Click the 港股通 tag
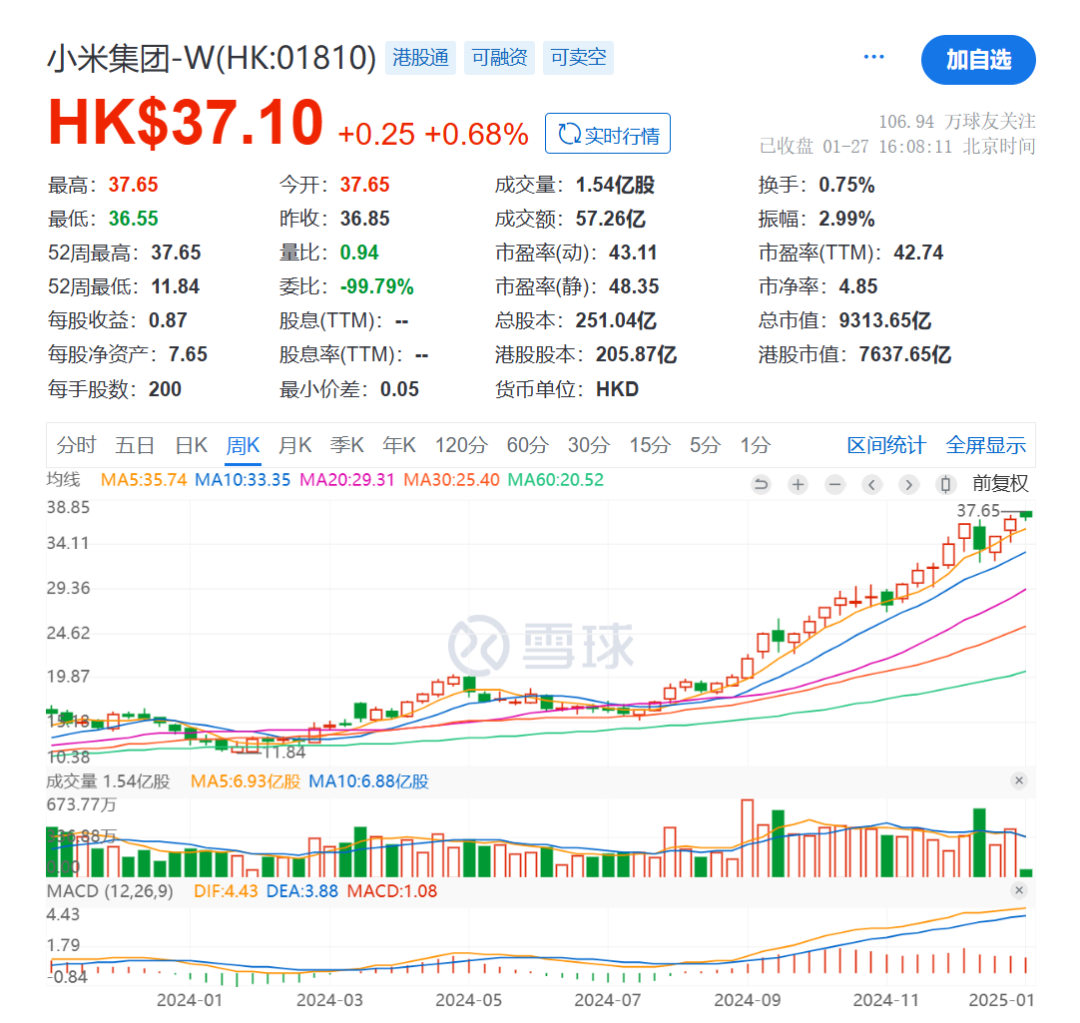The width and height of the screenshot is (1080, 1023). click(420, 57)
